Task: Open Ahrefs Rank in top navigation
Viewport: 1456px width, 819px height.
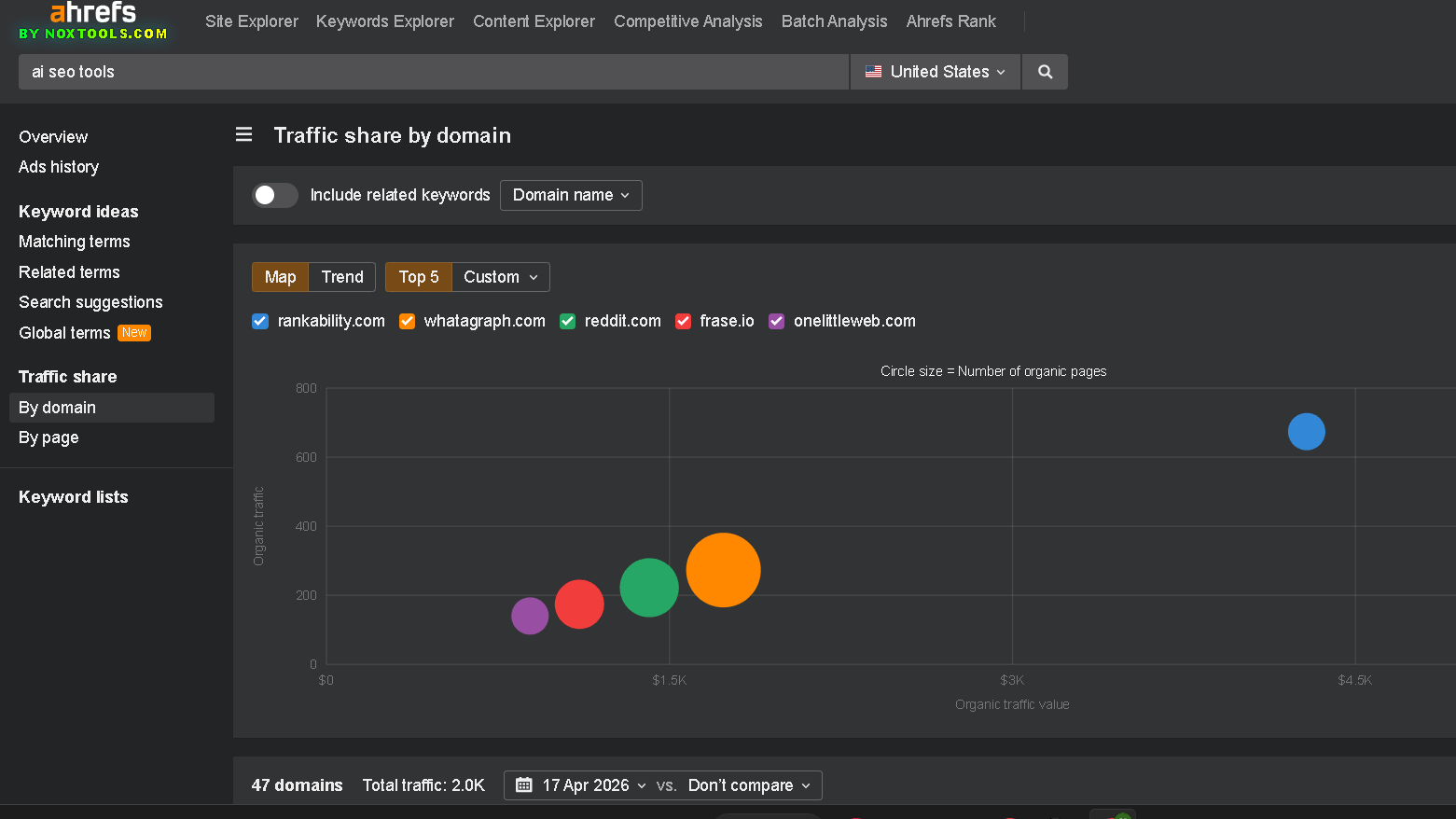Action: pos(951,21)
